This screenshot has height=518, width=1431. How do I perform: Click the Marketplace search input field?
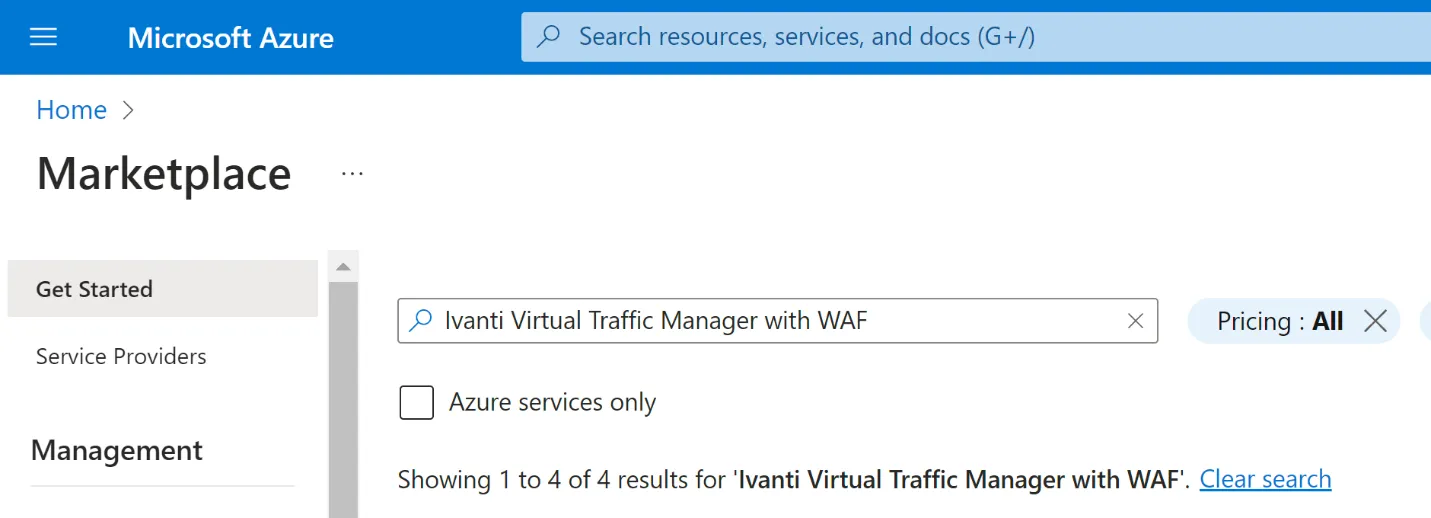click(x=777, y=321)
